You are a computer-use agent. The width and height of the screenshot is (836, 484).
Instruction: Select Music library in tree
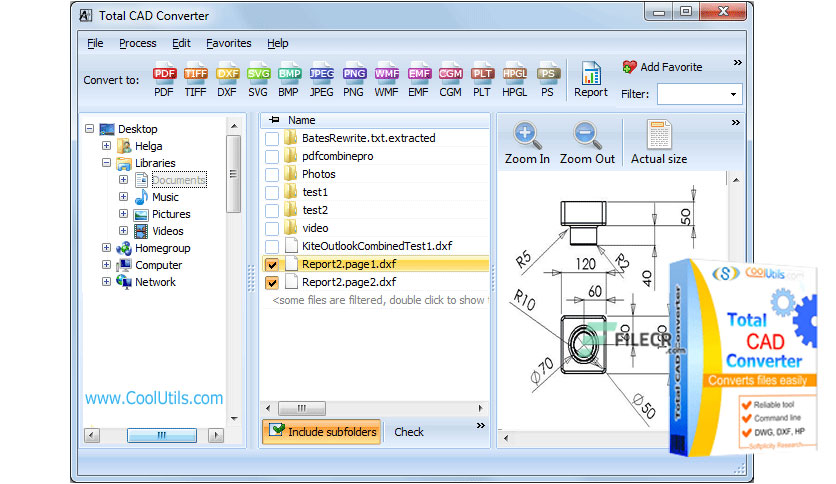pyautogui.click(x=165, y=197)
